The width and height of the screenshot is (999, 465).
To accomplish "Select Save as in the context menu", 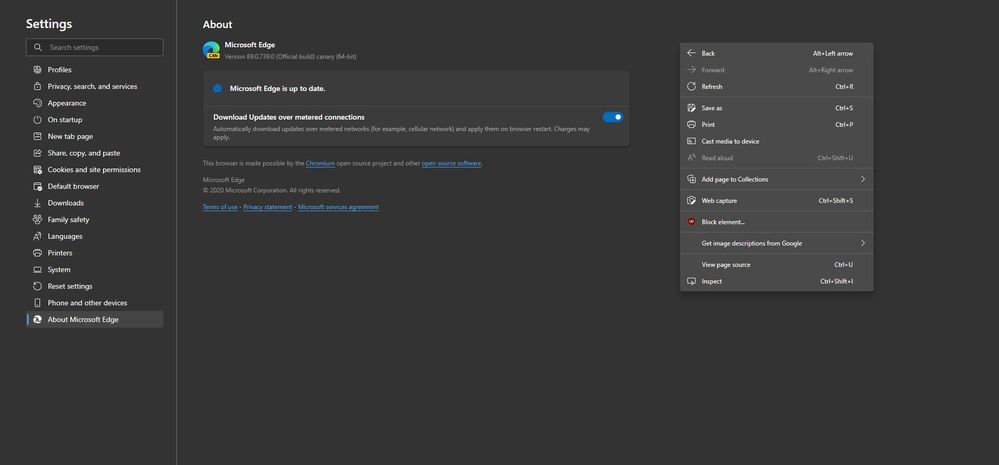I will [777, 108].
